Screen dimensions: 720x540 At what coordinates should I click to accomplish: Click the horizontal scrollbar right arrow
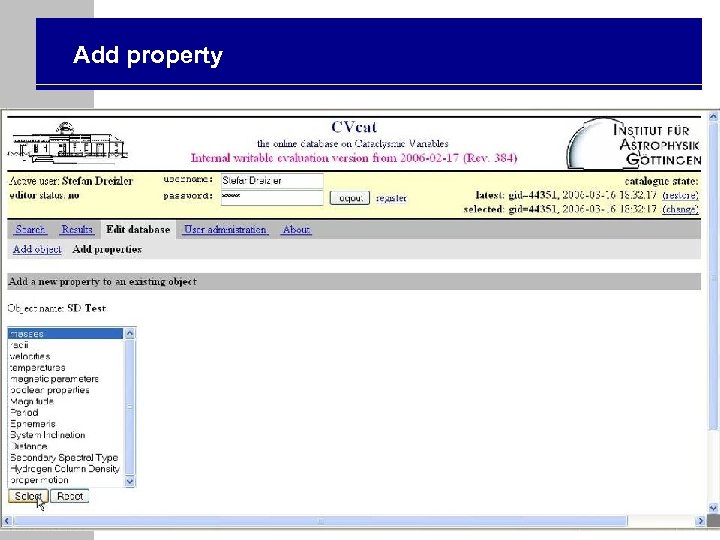700,521
